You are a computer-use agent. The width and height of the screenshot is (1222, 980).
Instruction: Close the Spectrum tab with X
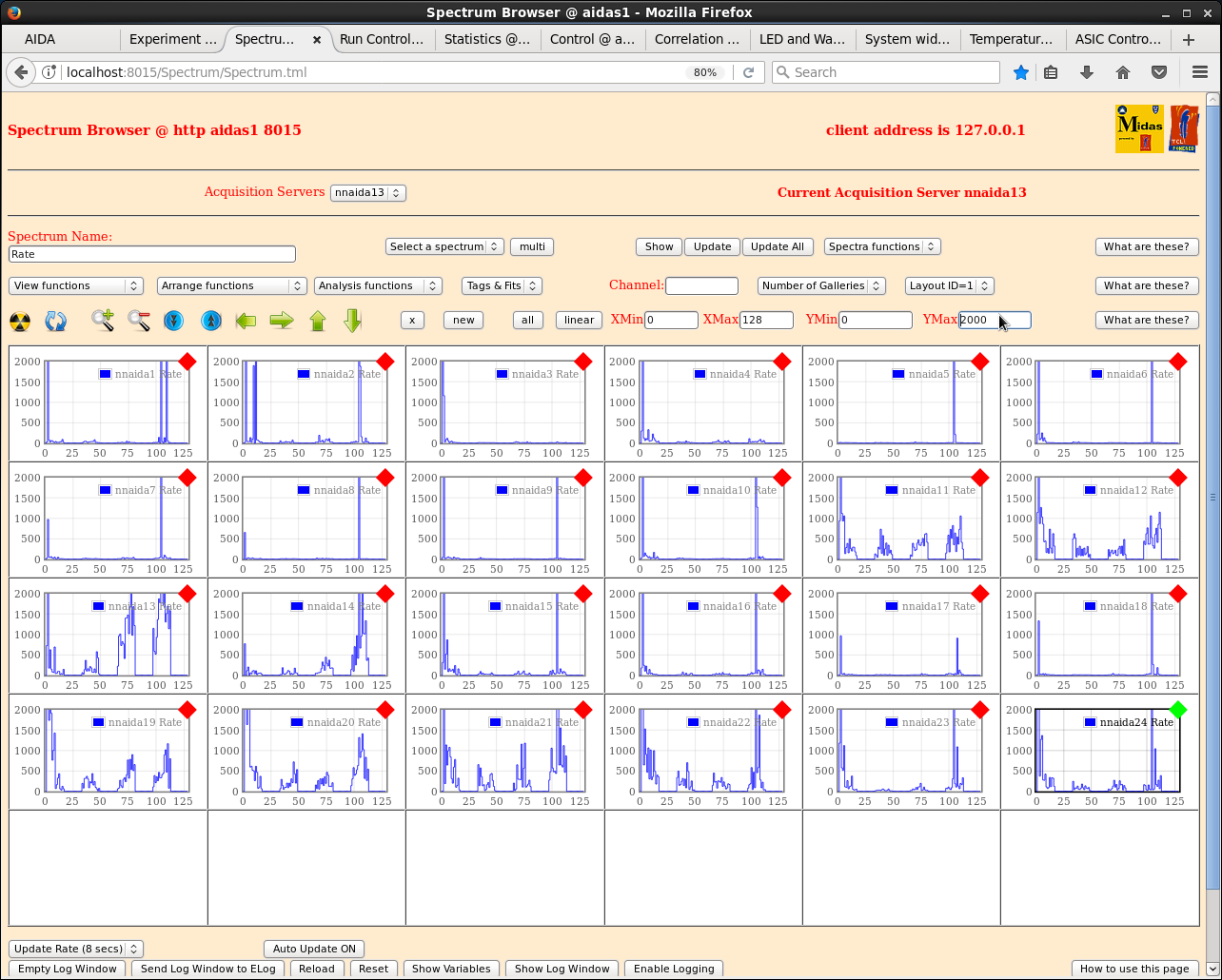coord(317,40)
